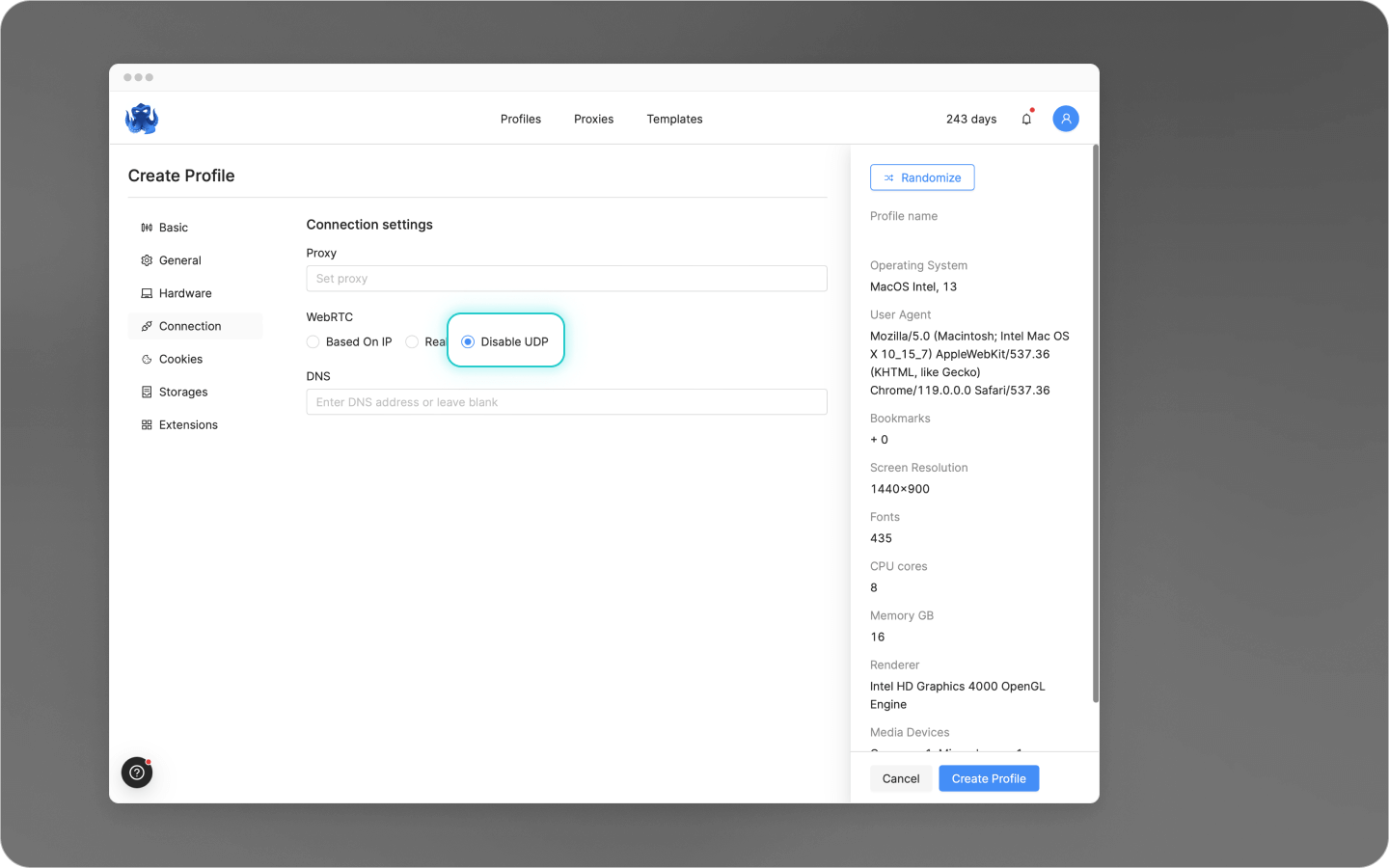Click the Randomize button

pyautogui.click(x=922, y=177)
